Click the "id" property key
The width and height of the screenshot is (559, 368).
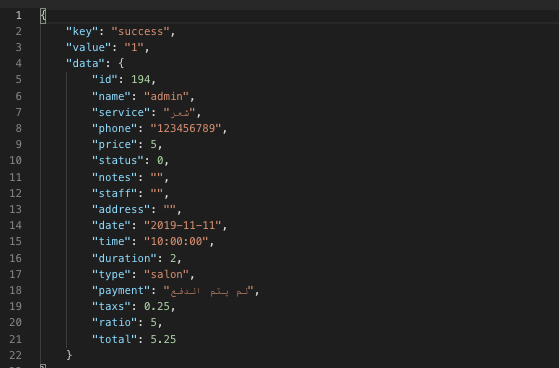105,79
